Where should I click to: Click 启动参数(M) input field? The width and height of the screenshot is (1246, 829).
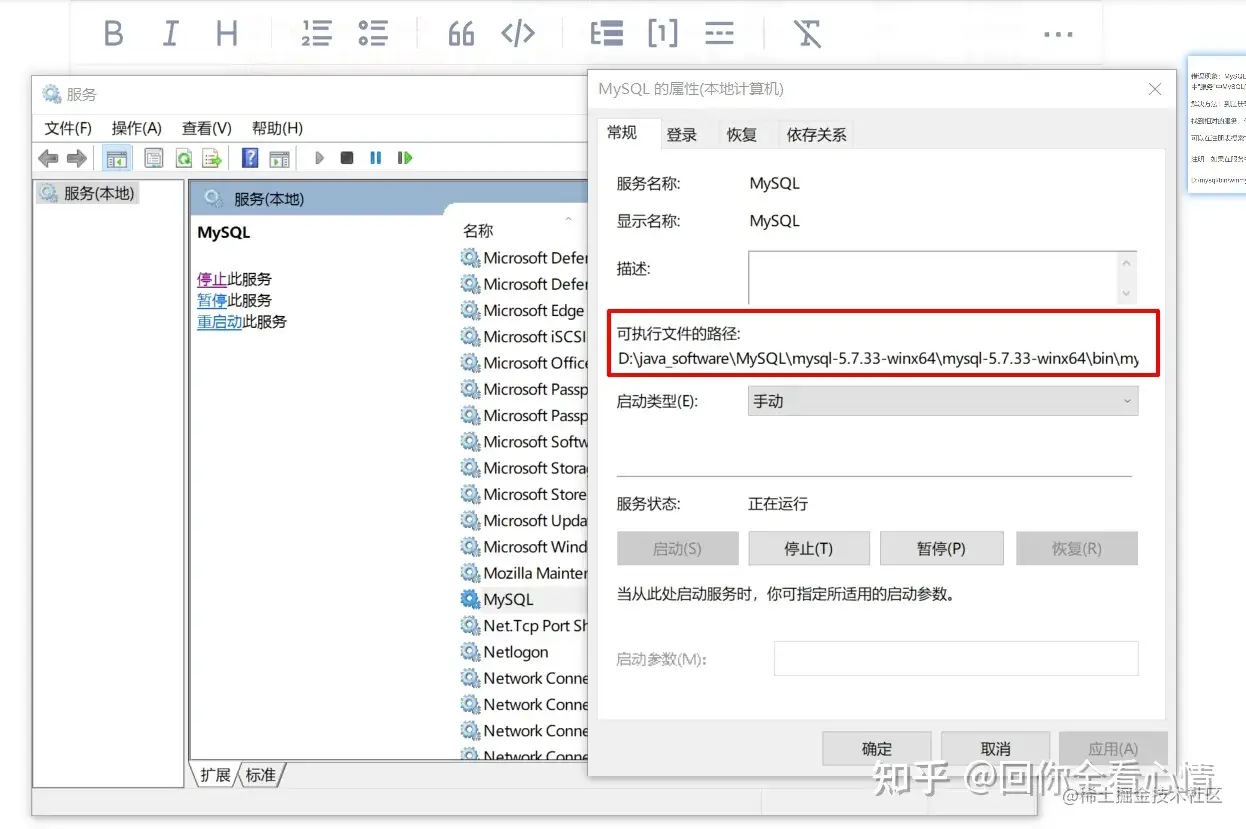[956, 659]
